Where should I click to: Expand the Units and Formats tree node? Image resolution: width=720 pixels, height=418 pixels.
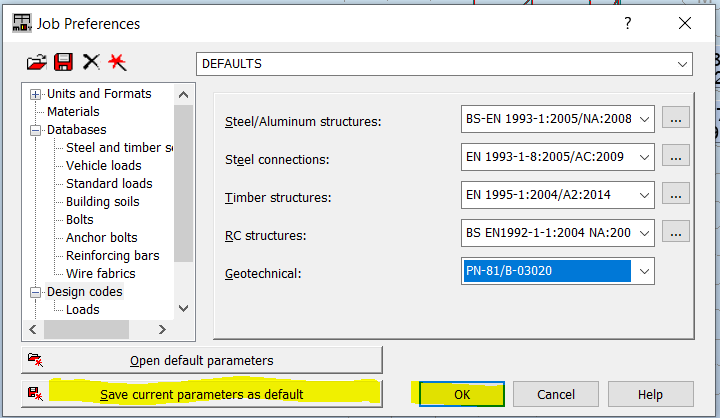click(x=35, y=94)
